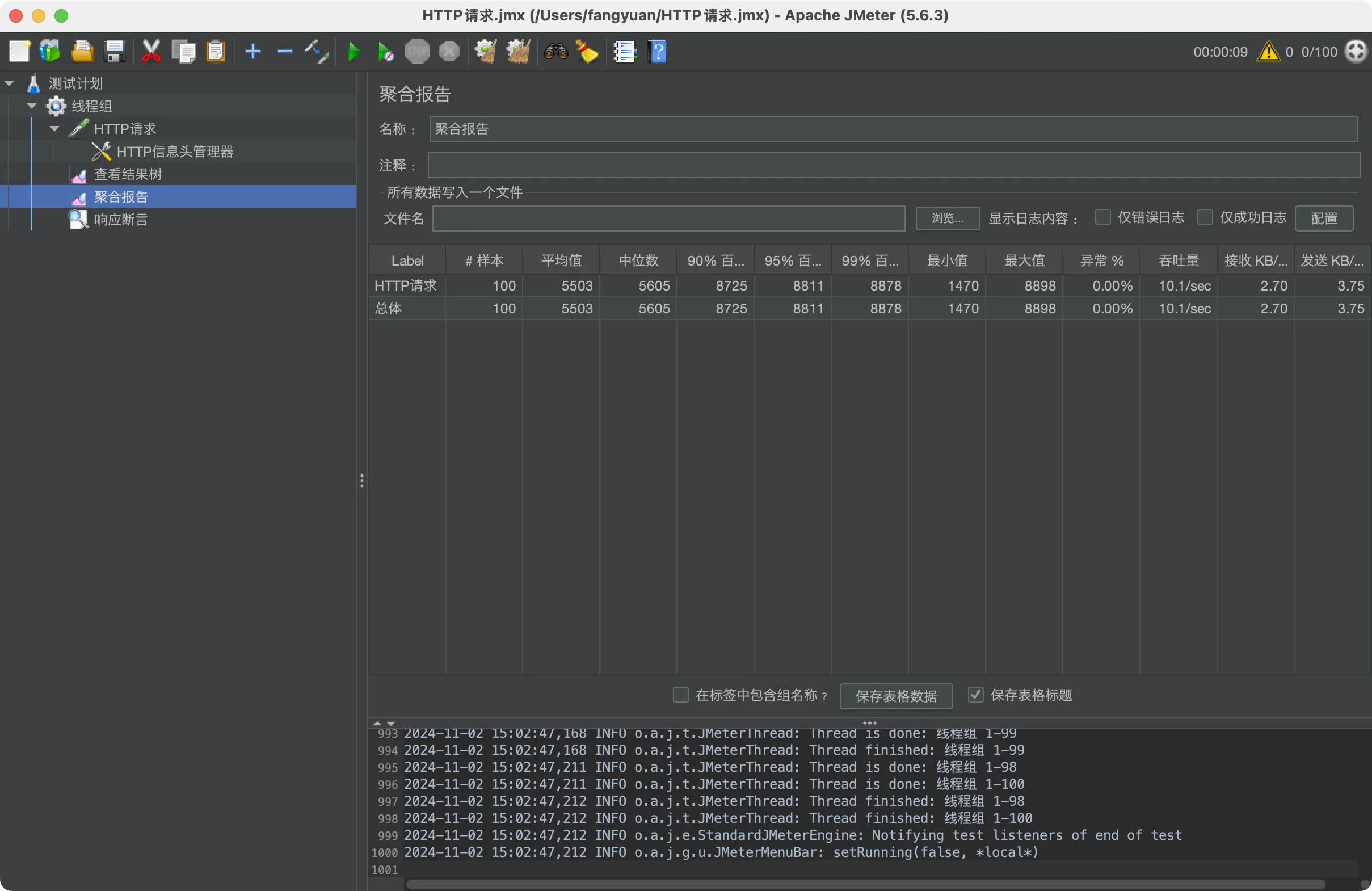Create a new test plan via toolbar
This screenshot has width=1372, height=891.
click(x=19, y=51)
